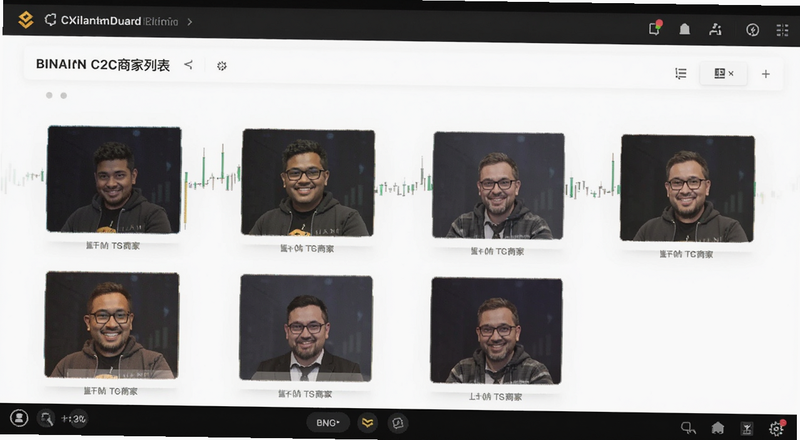Switch to list view icon
Screen dimensions: 800x440
681,74
